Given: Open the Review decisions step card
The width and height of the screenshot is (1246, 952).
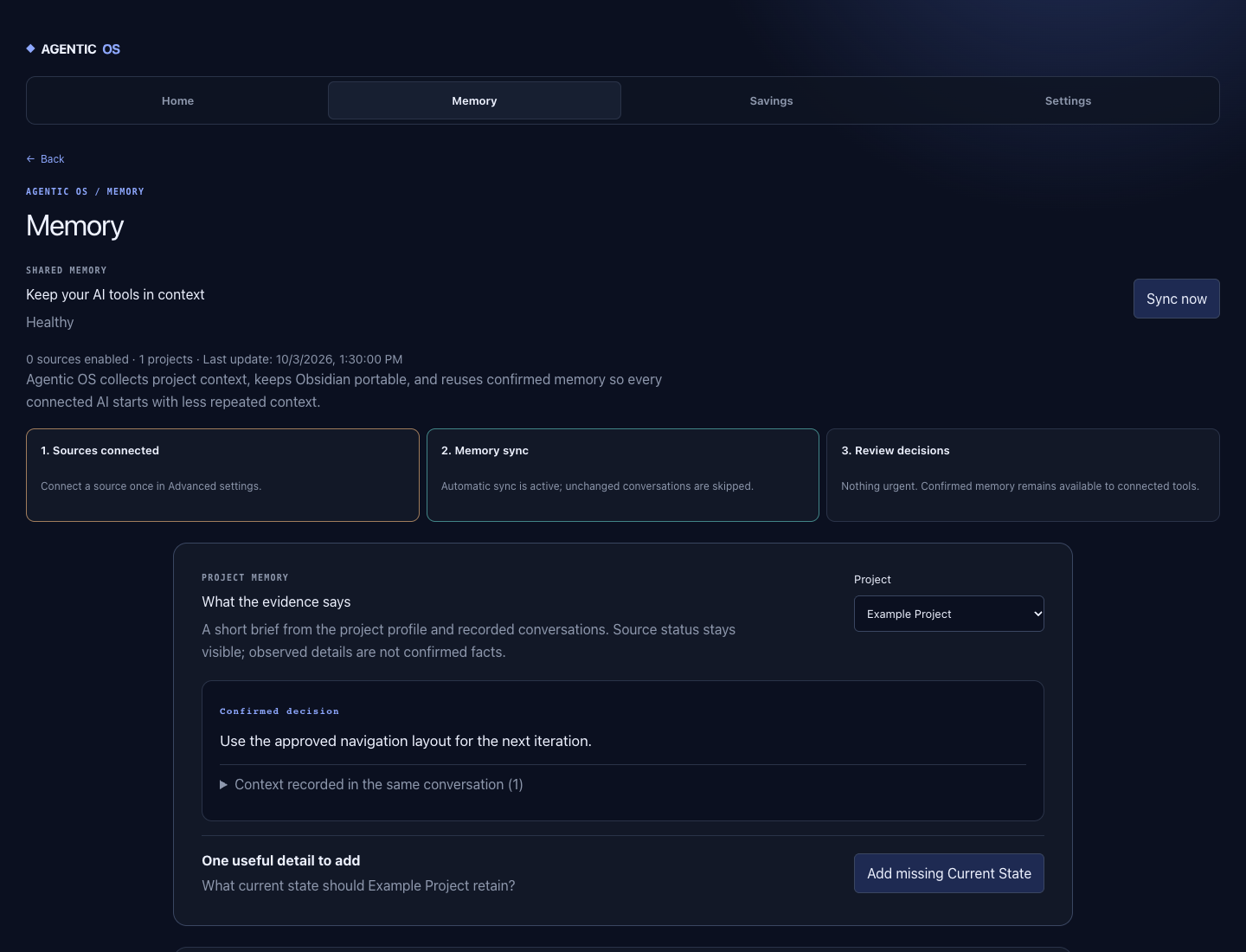Looking at the screenshot, I should (1023, 475).
